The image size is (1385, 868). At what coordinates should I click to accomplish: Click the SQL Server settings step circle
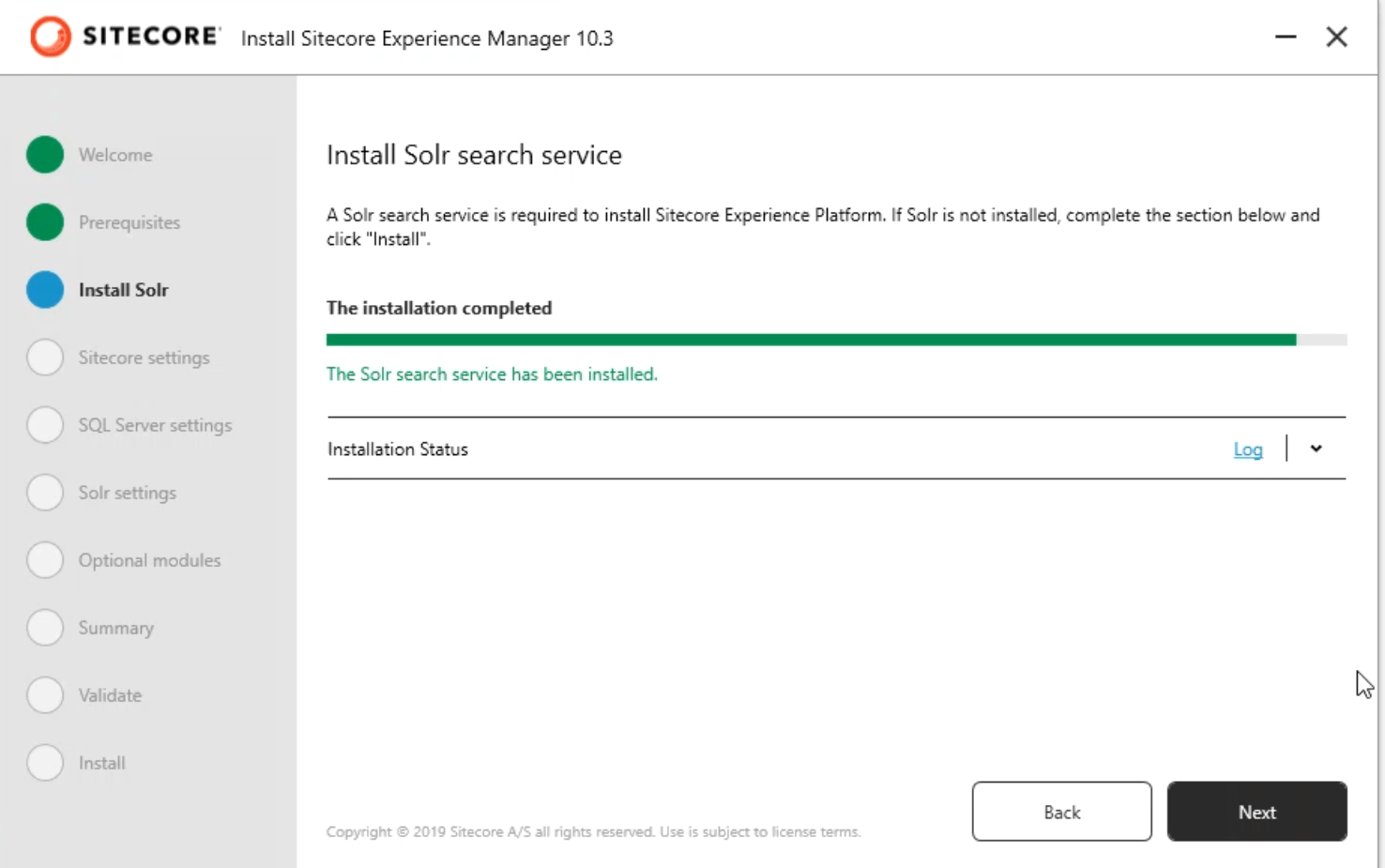45,425
